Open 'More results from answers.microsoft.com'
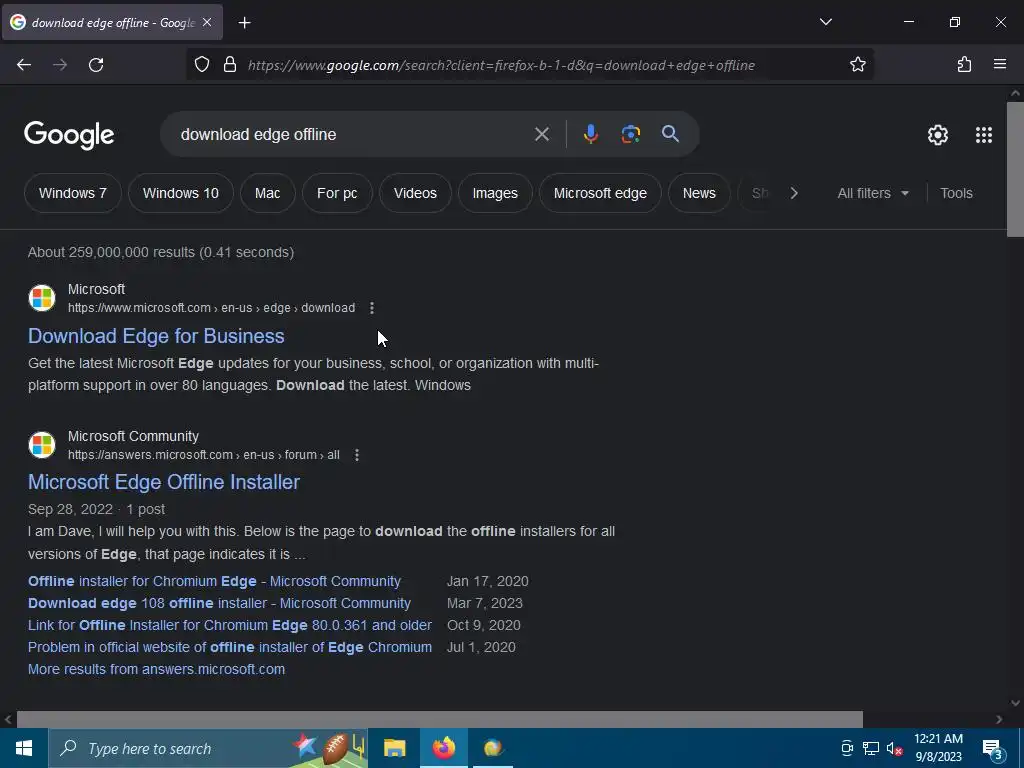The image size is (1024, 768). click(x=156, y=669)
